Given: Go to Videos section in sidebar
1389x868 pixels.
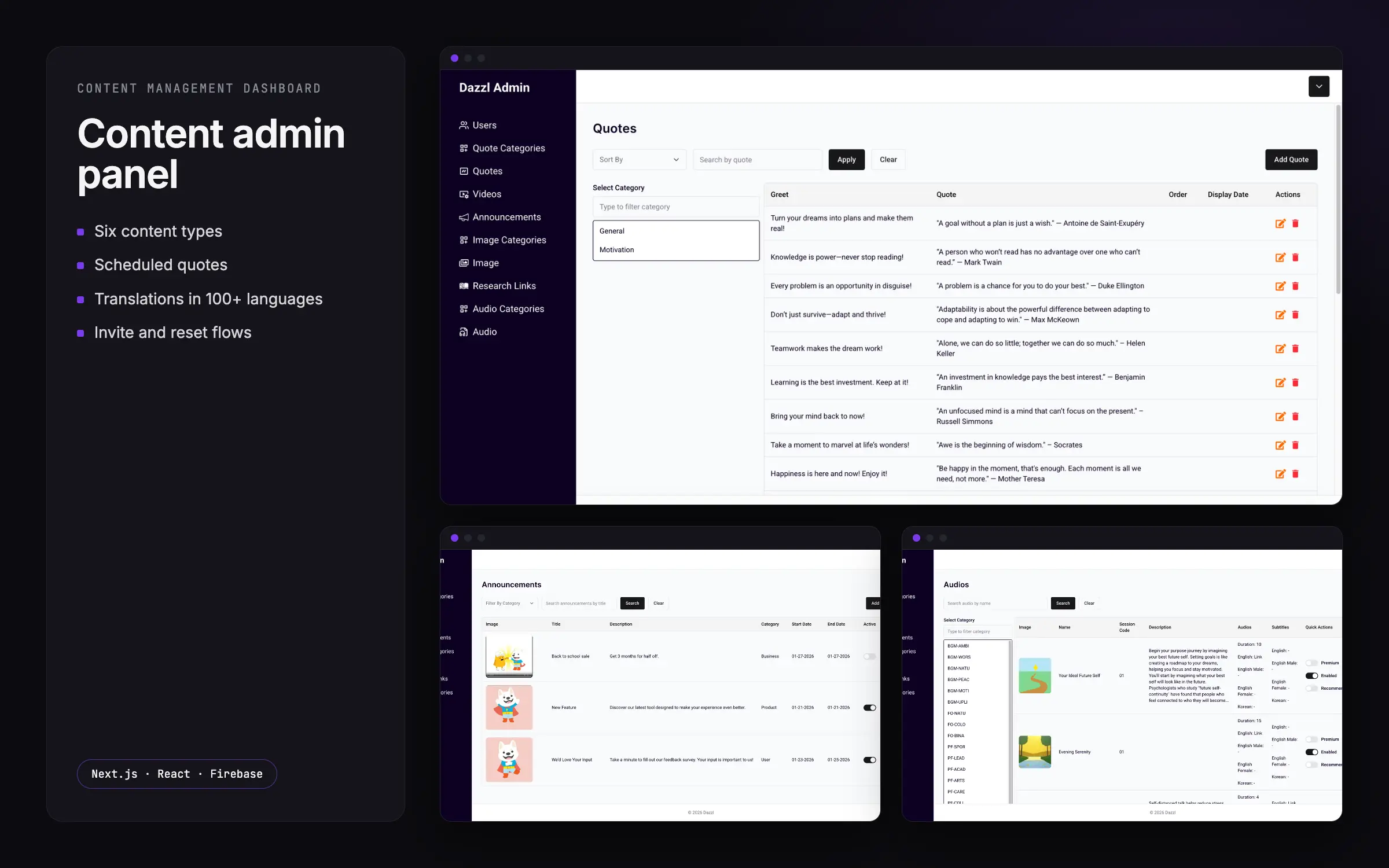Looking at the screenshot, I should coord(480,194).
